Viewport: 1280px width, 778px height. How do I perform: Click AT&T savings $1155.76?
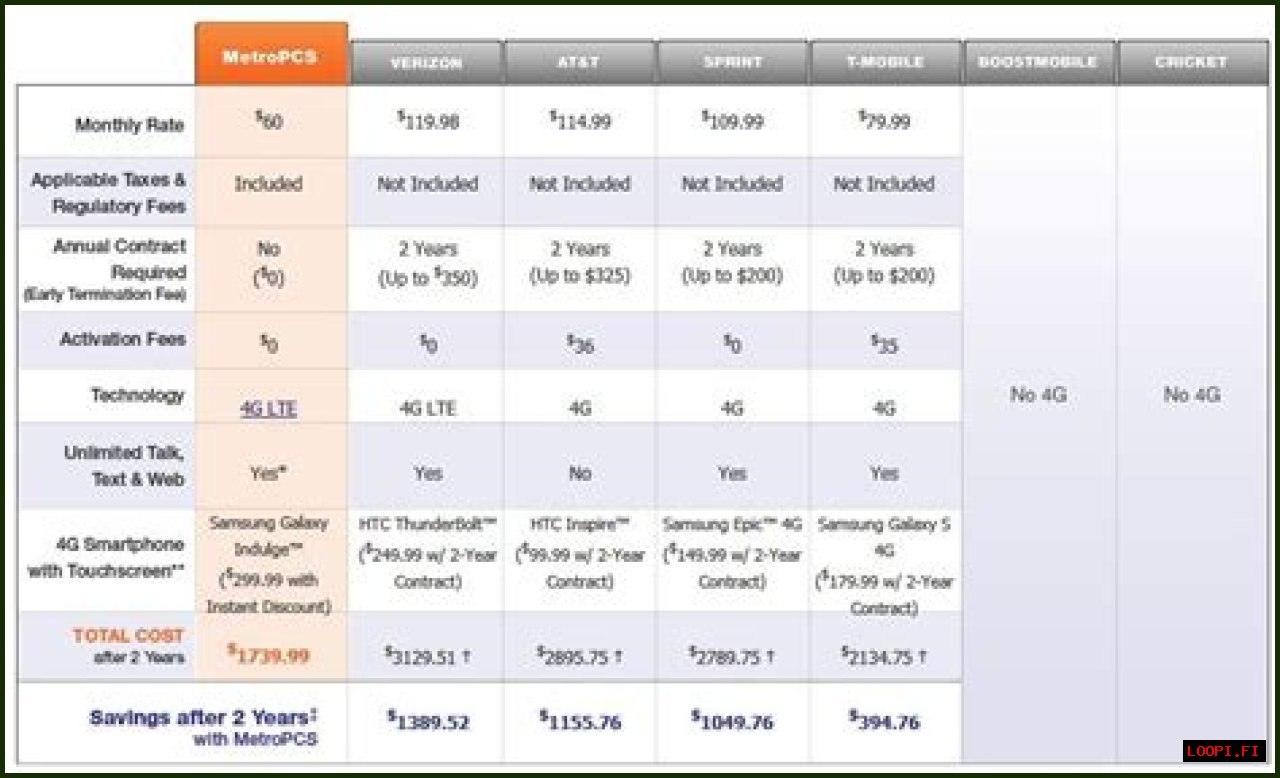pyautogui.click(x=580, y=720)
